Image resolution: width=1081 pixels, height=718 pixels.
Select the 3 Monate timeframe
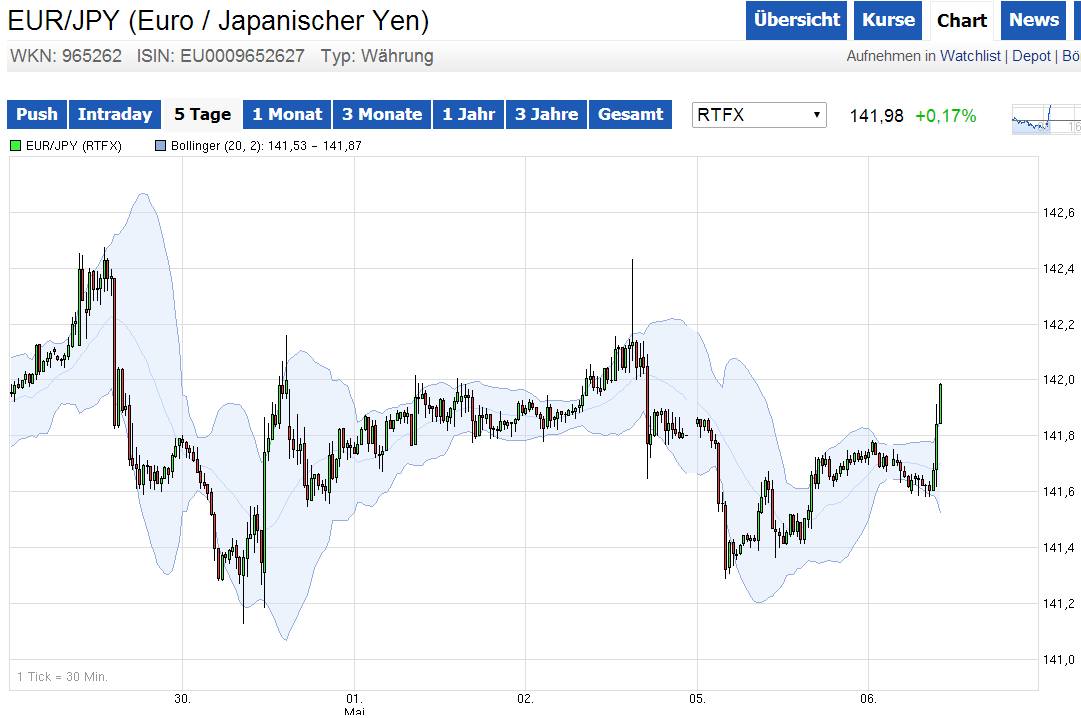pyautogui.click(x=381, y=114)
